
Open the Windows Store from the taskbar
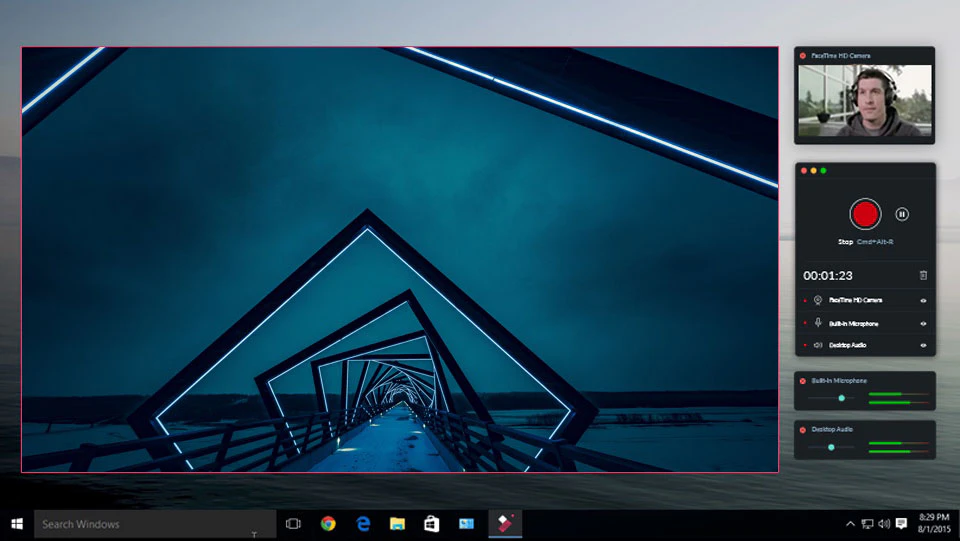pos(432,524)
